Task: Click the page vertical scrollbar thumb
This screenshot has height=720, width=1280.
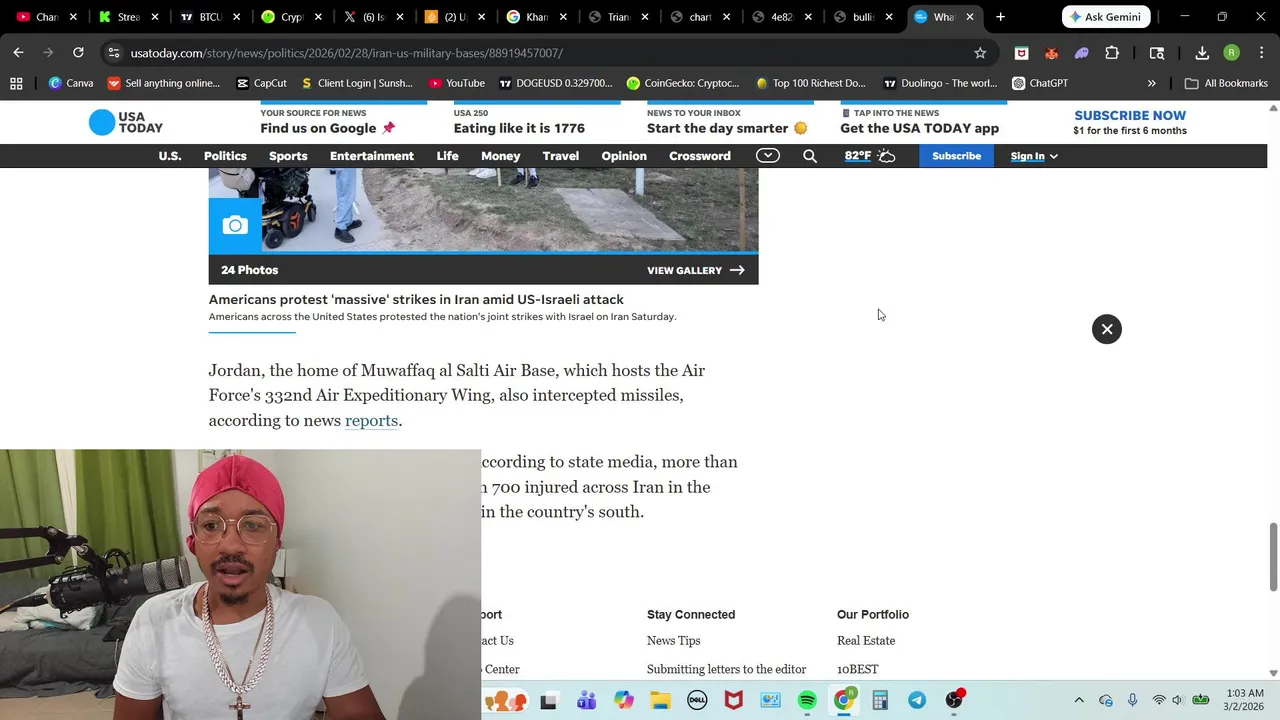Action: [x=1273, y=556]
